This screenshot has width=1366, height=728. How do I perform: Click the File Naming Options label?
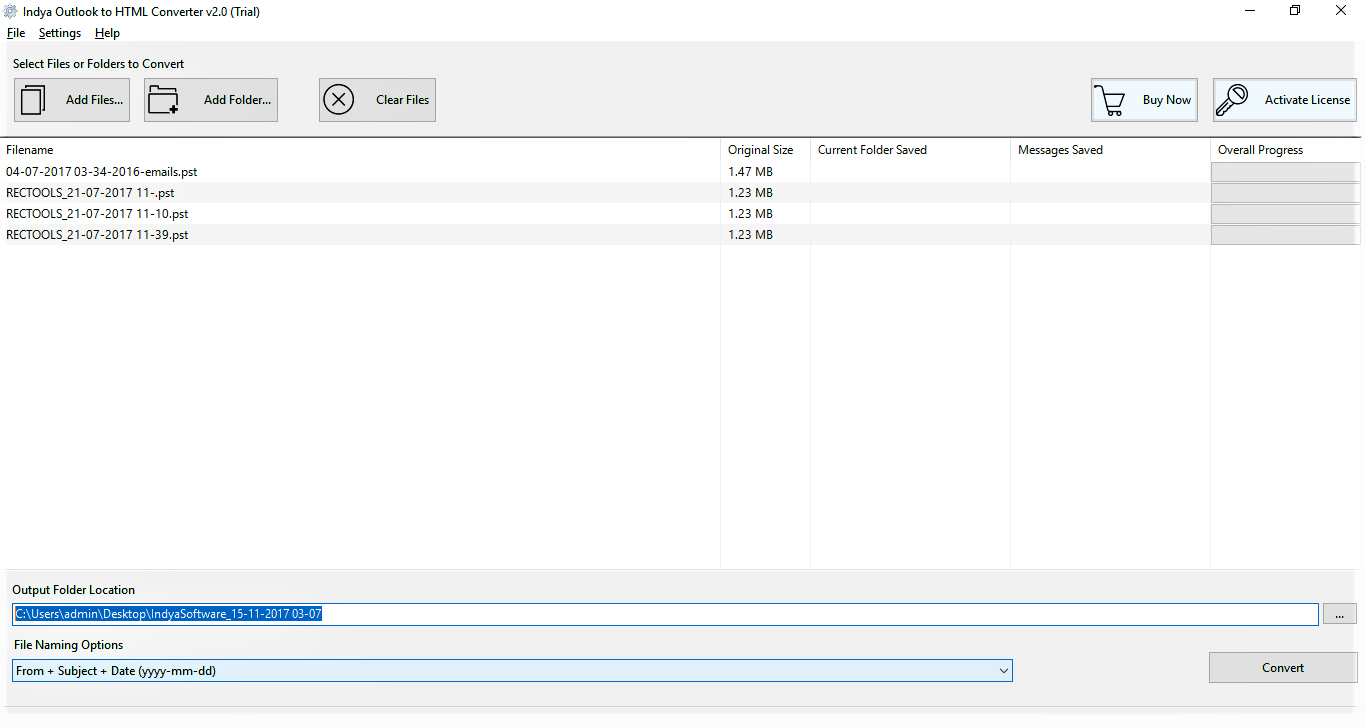click(69, 645)
